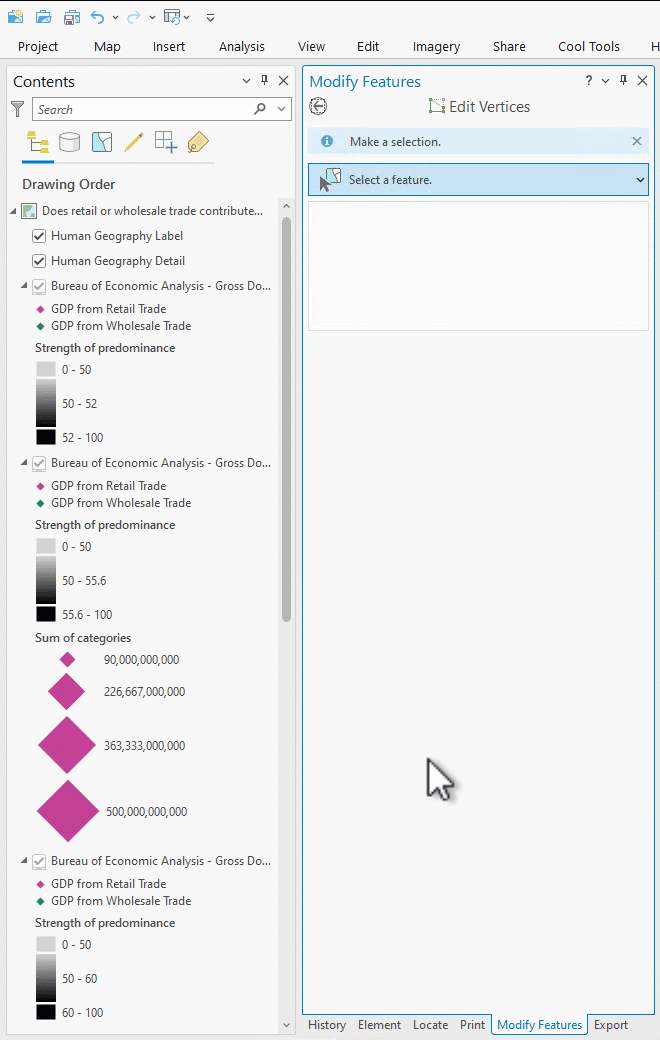The image size is (660, 1040).
Task: Open the Share ribbon tab
Action: (x=509, y=46)
